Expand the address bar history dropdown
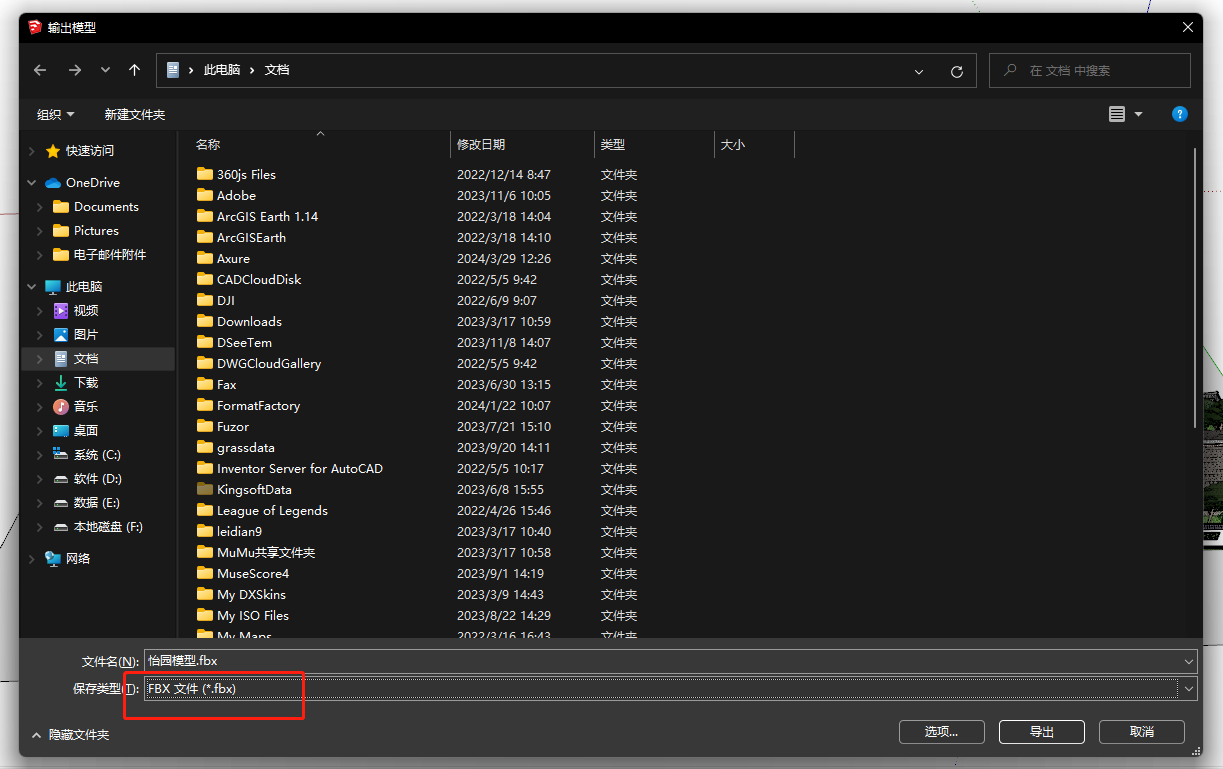1223x769 pixels. pos(919,71)
